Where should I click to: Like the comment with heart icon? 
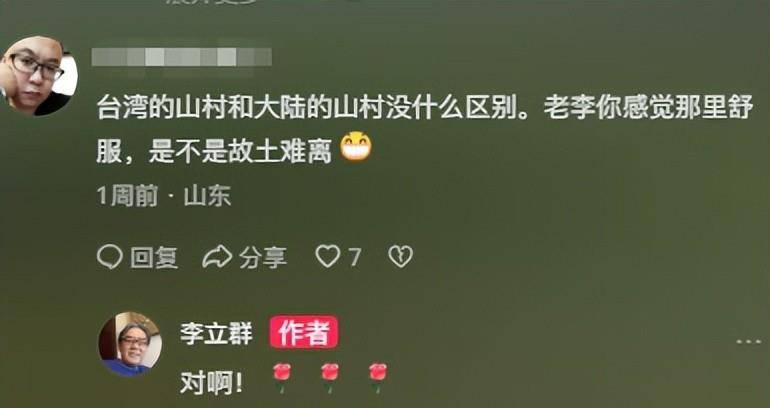point(328,257)
